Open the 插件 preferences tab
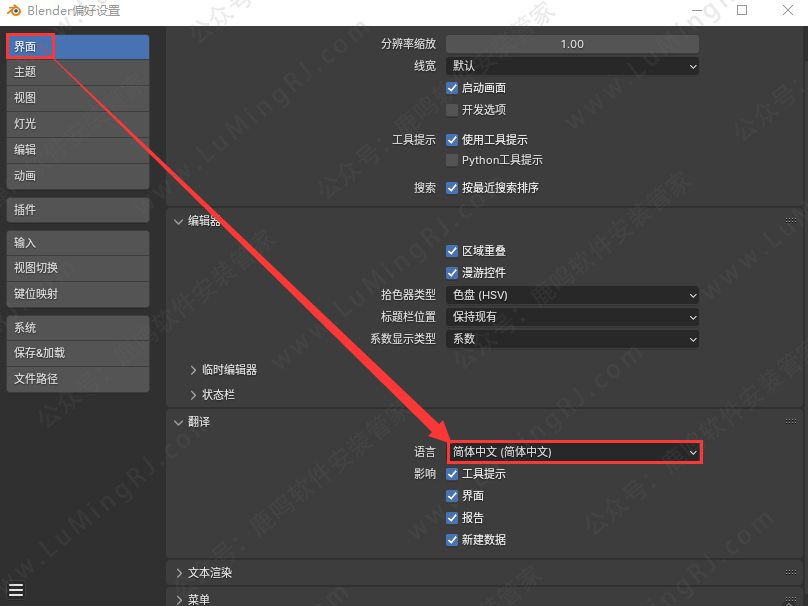 pyautogui.click(x=78, y=210)
